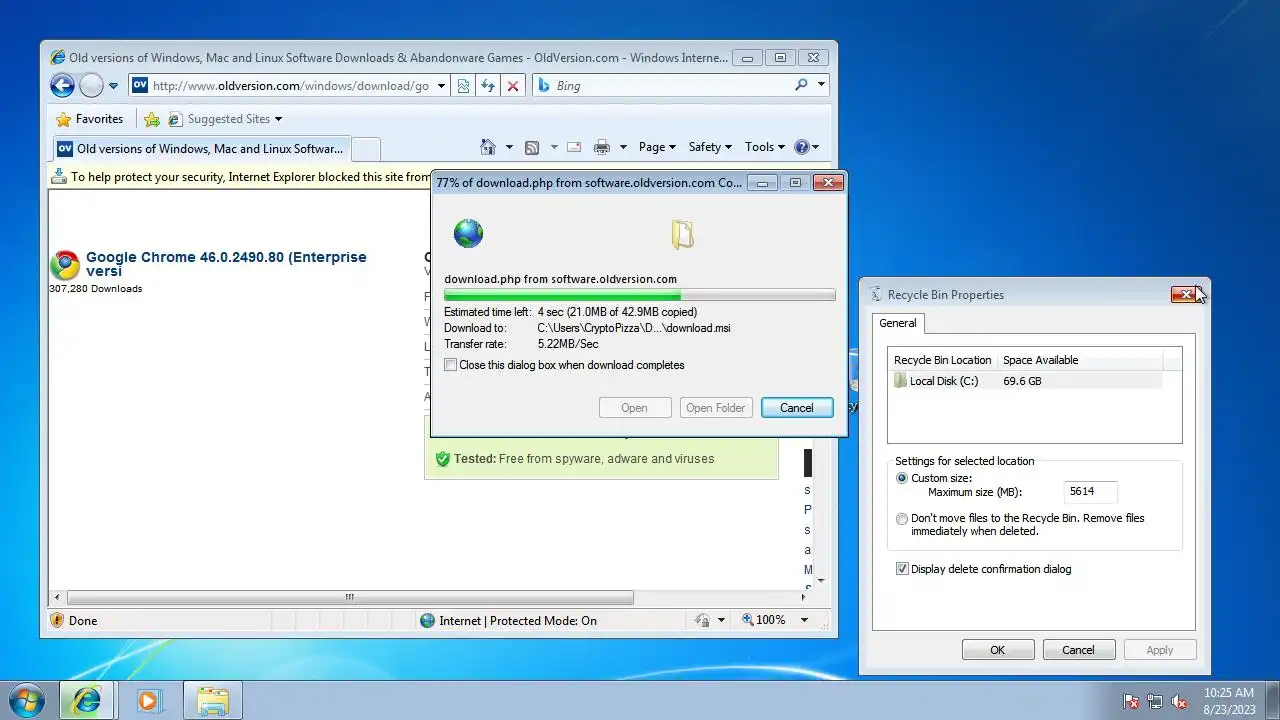The width and height of the screenshot is (1280, 720).
Task: Select 'Don't move files to the Recycle Bin'
Action: point(902,519)
